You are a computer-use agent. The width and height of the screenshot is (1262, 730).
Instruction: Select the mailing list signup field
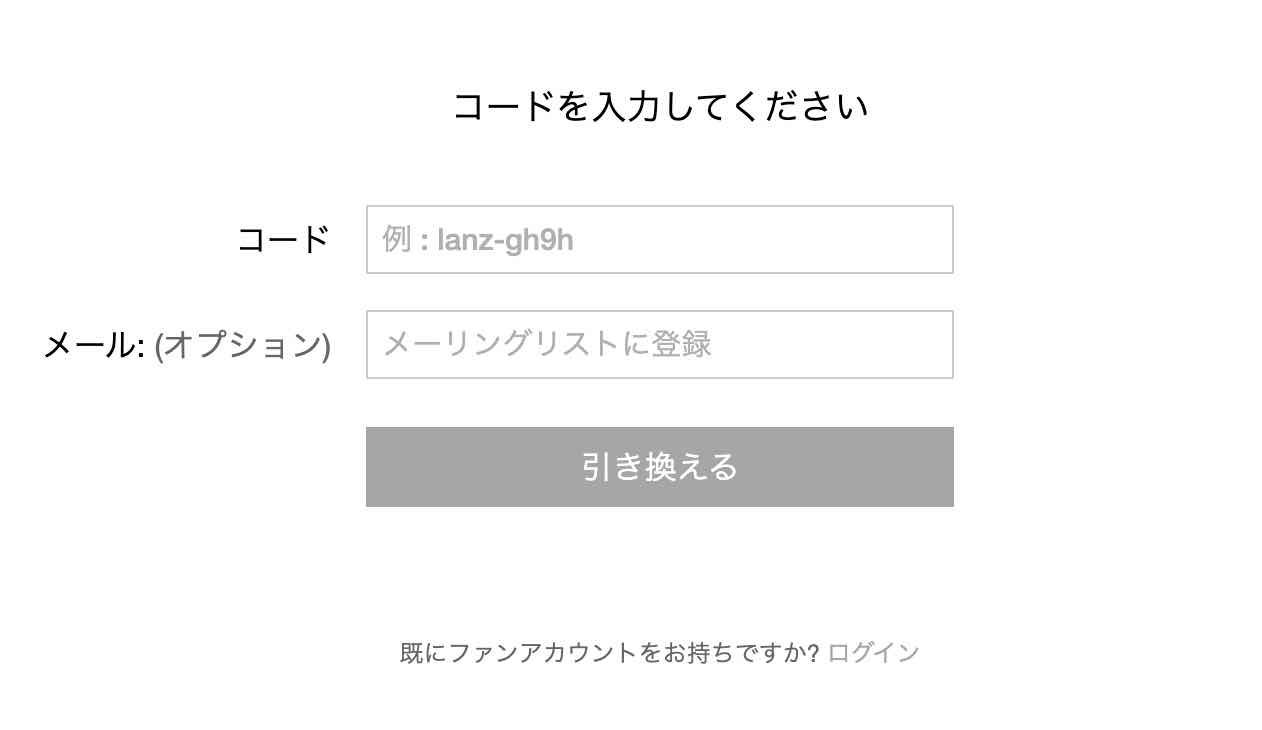[659, 345]
